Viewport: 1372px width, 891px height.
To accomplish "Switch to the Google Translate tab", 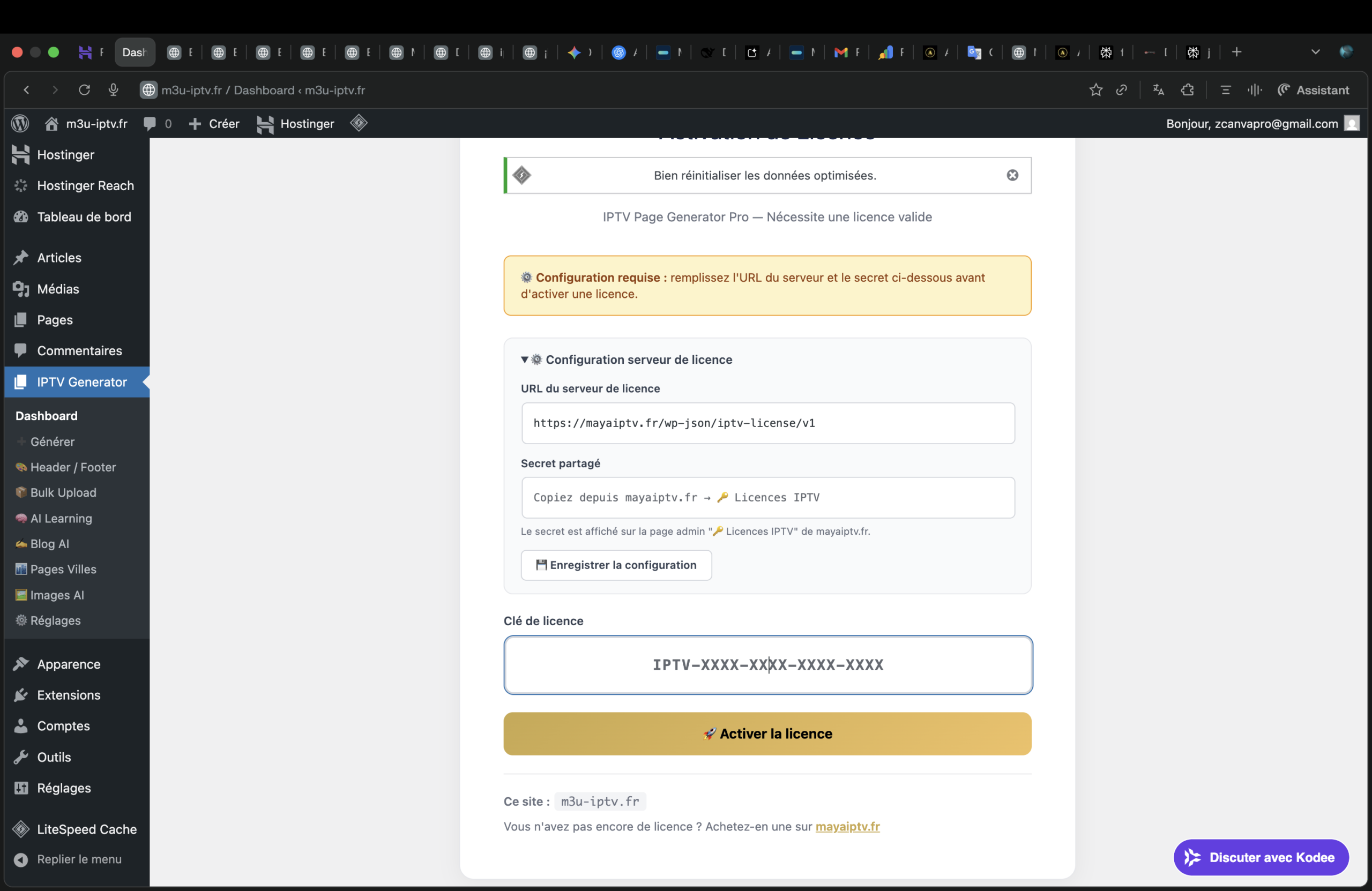I will (979, 53).
